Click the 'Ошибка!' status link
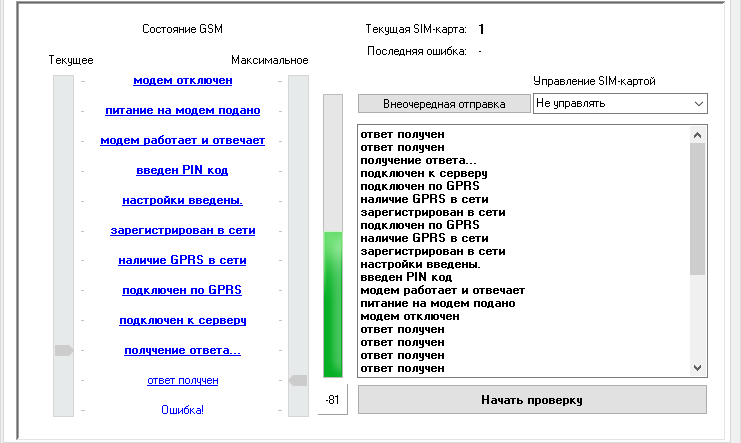 click(x=182, y=410)
